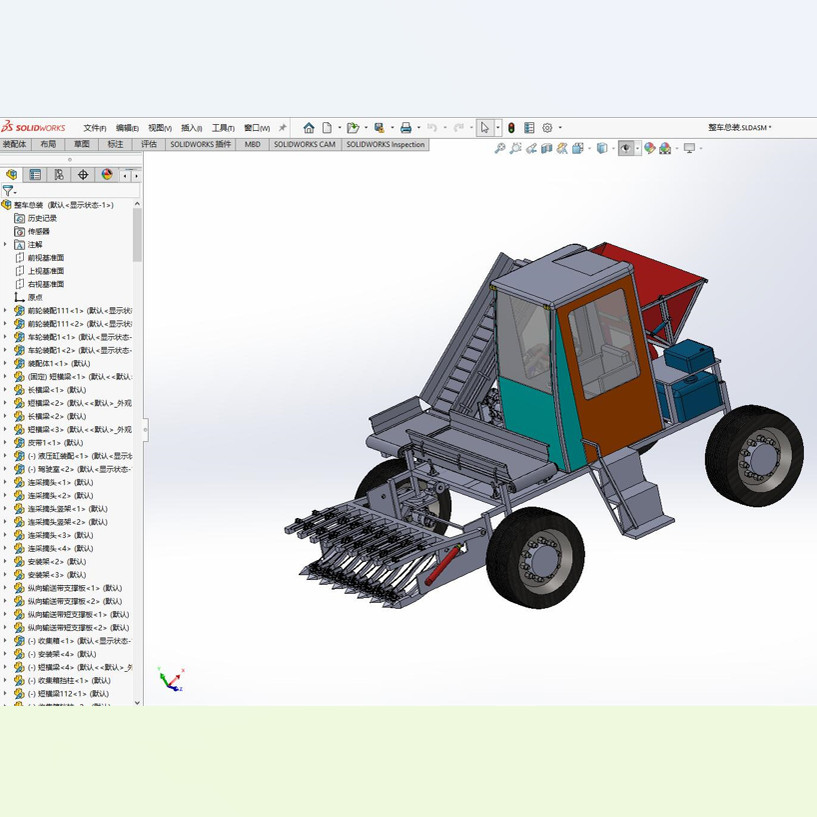This screenshot has width=817, height=817.
Task: Click the Home button in the toolbar
Action: click(x=310, y=128)
